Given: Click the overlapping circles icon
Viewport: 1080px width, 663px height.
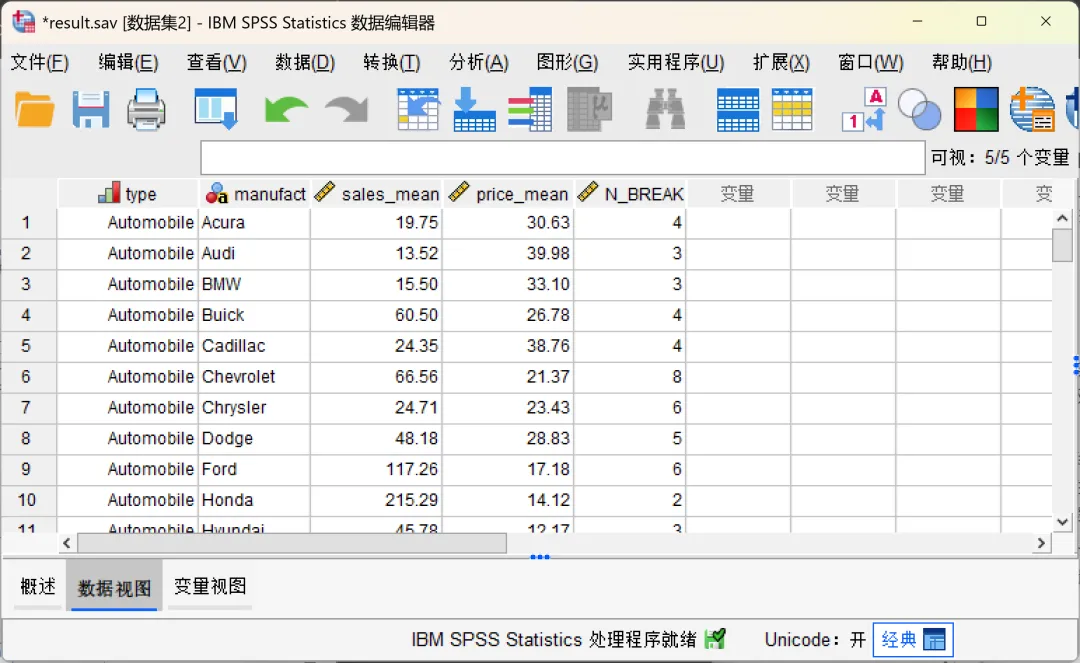Looking at the screenshot, I should (920, 109).
